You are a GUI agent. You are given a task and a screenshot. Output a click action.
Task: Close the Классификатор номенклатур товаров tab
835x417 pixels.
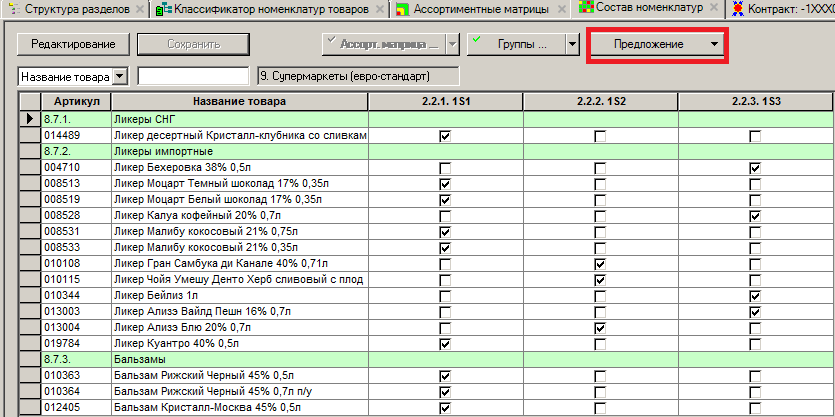click(379, 9)
